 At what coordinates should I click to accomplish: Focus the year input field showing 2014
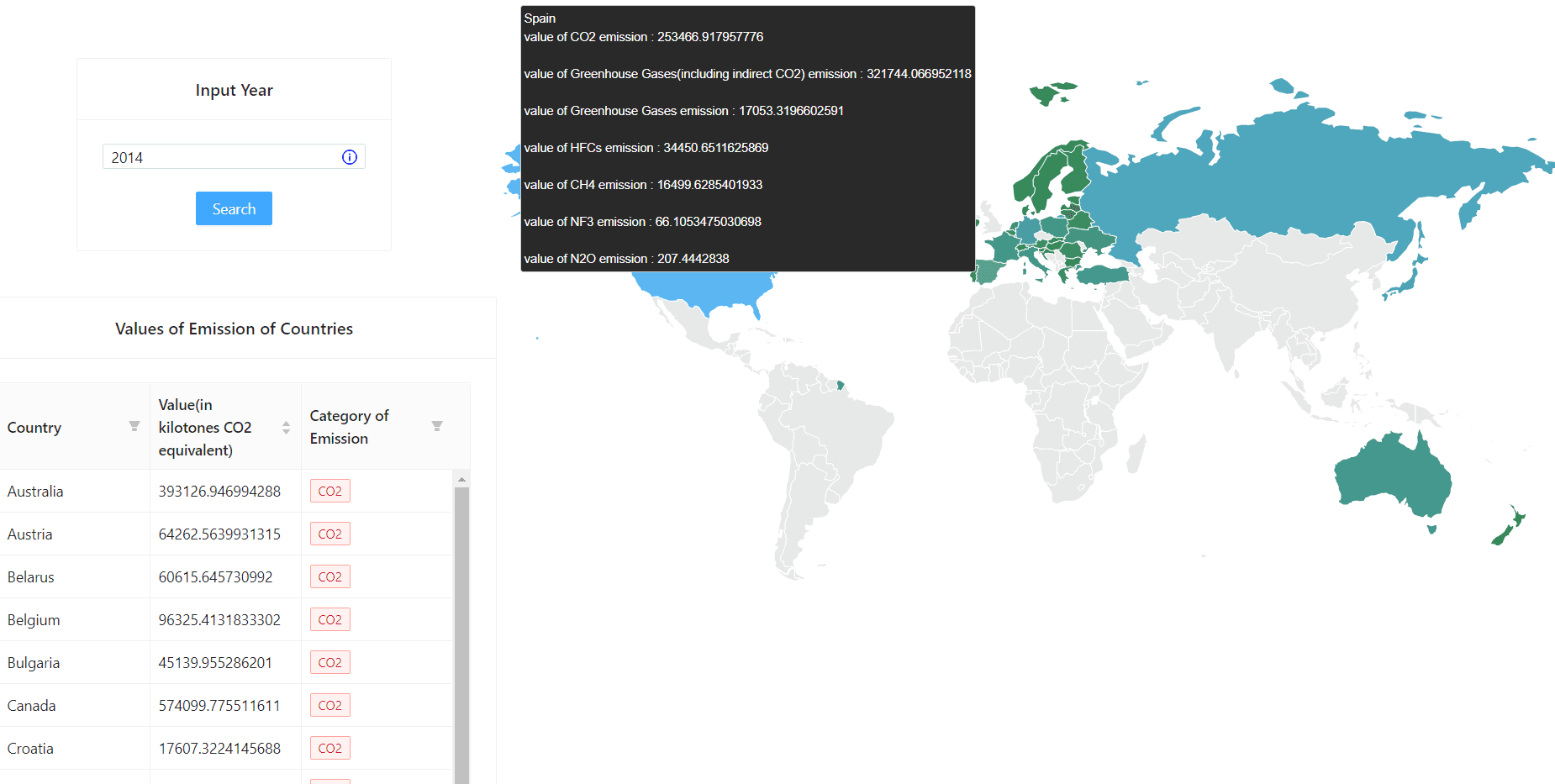[234, 157]
